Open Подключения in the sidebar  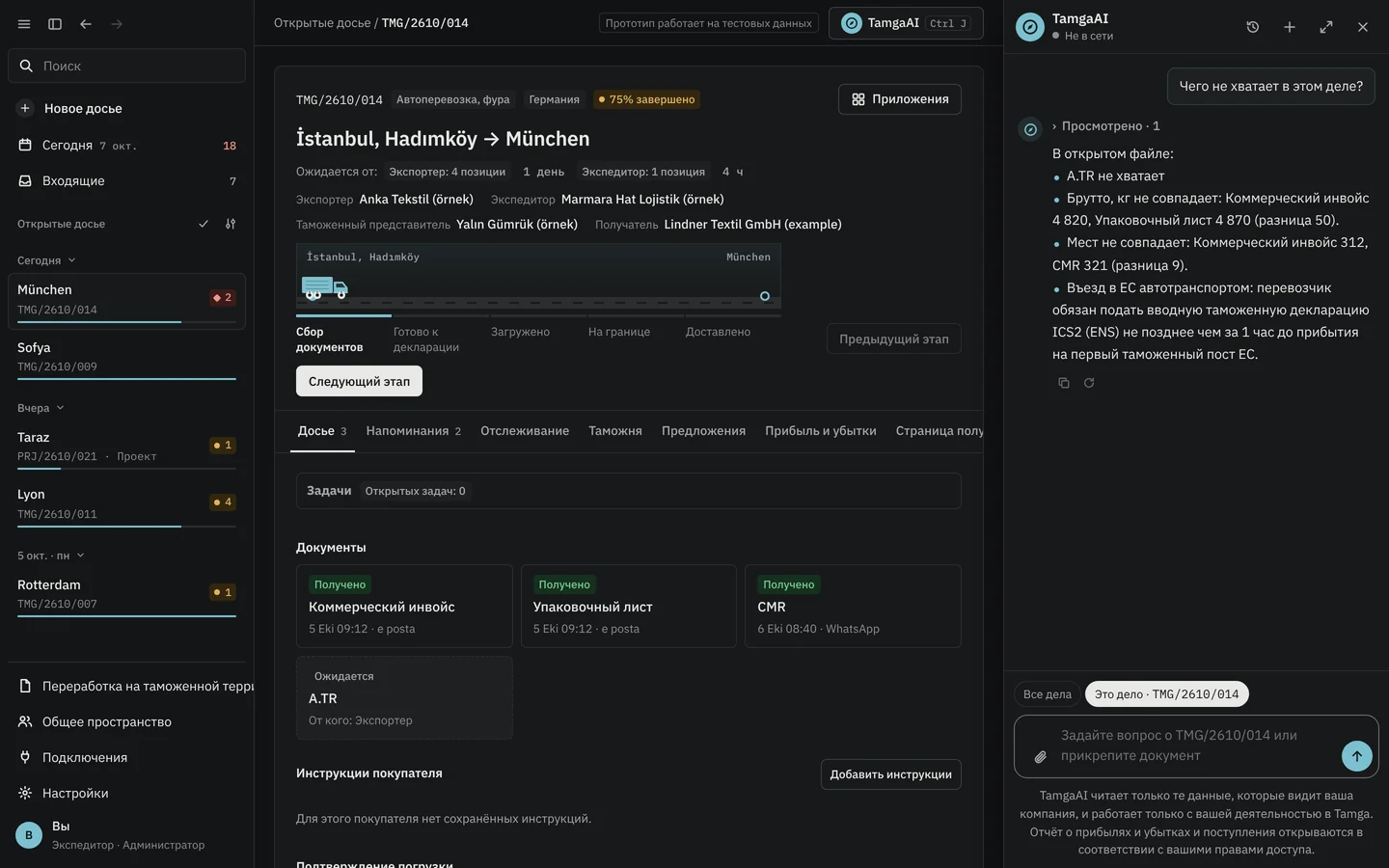(126, 757)
